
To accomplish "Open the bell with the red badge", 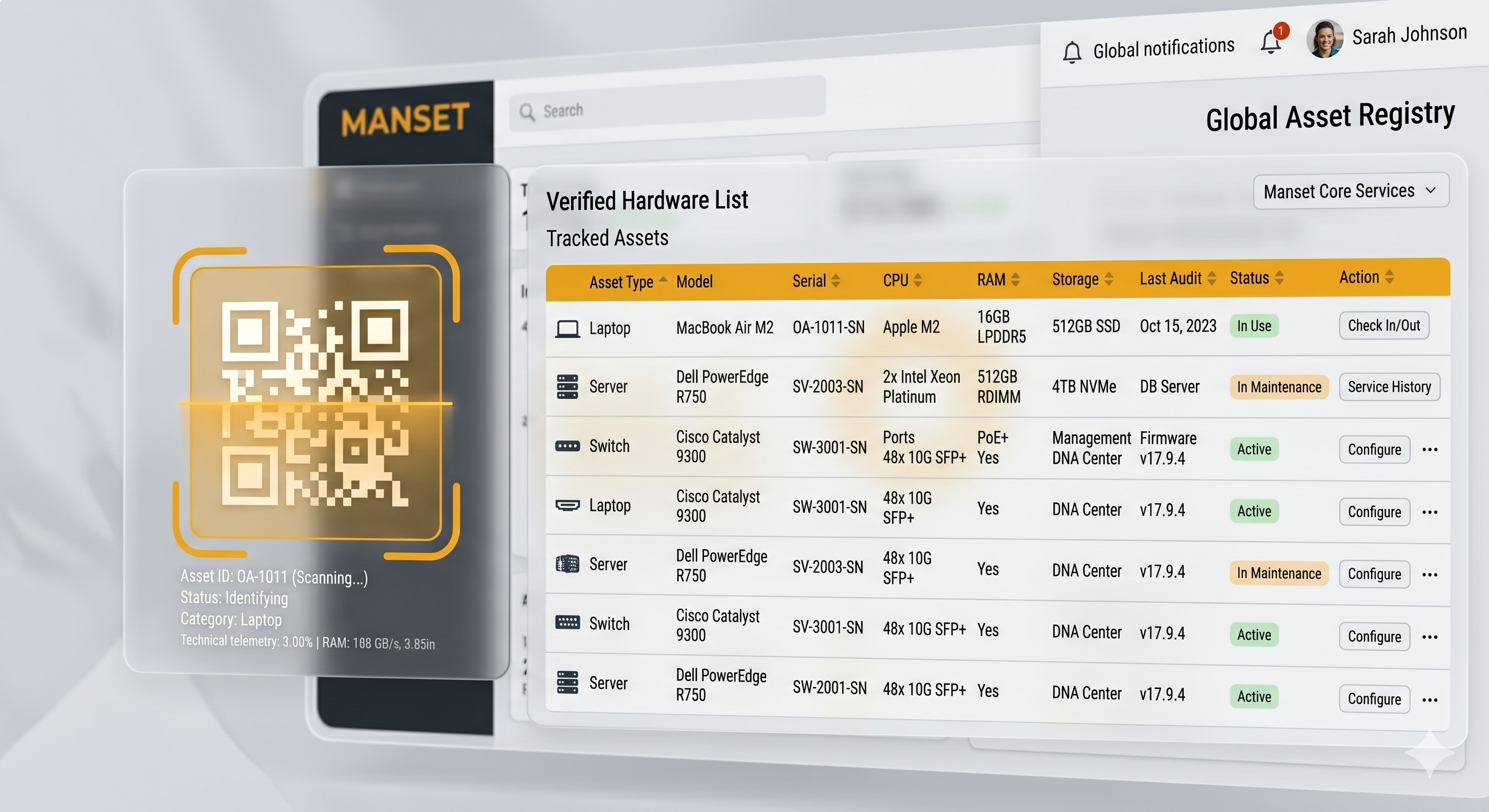I will [1272, 41].
